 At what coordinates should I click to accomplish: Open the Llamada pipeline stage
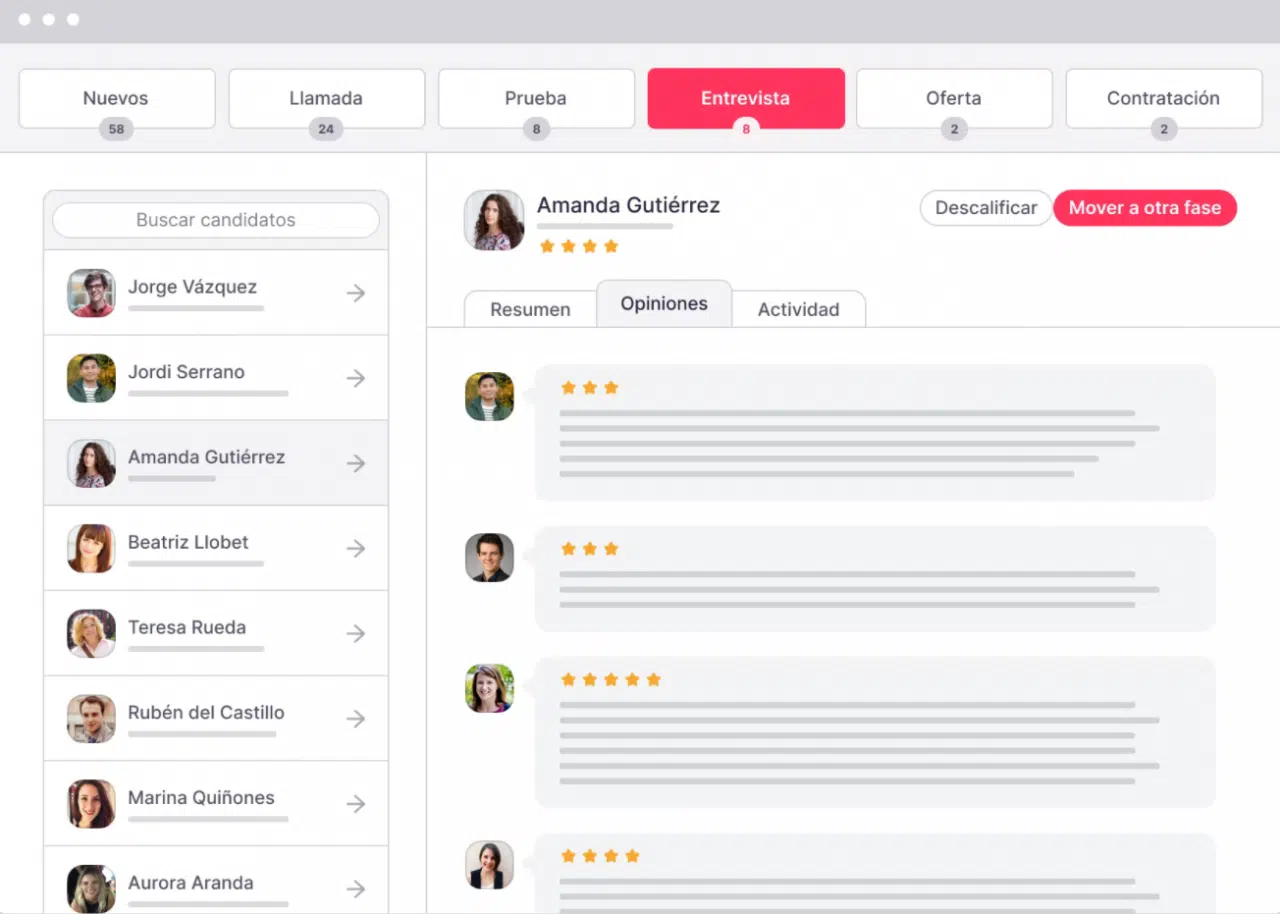pos(326,98)
